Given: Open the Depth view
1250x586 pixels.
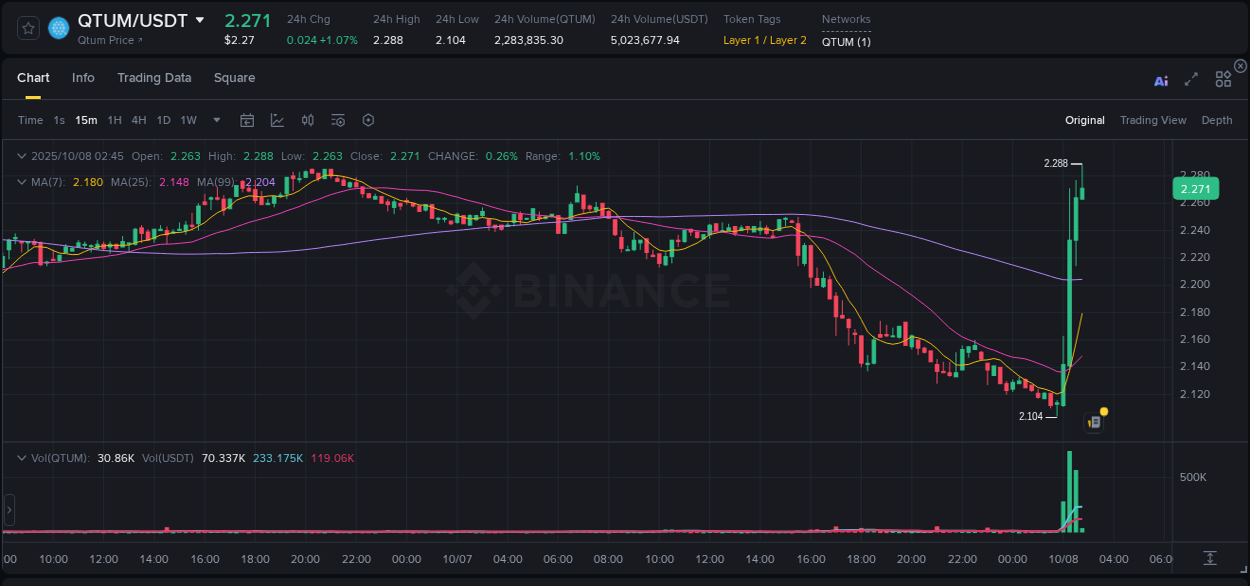Looking at the screenshot, I should pyautogui.click(x=1216, y=120).
